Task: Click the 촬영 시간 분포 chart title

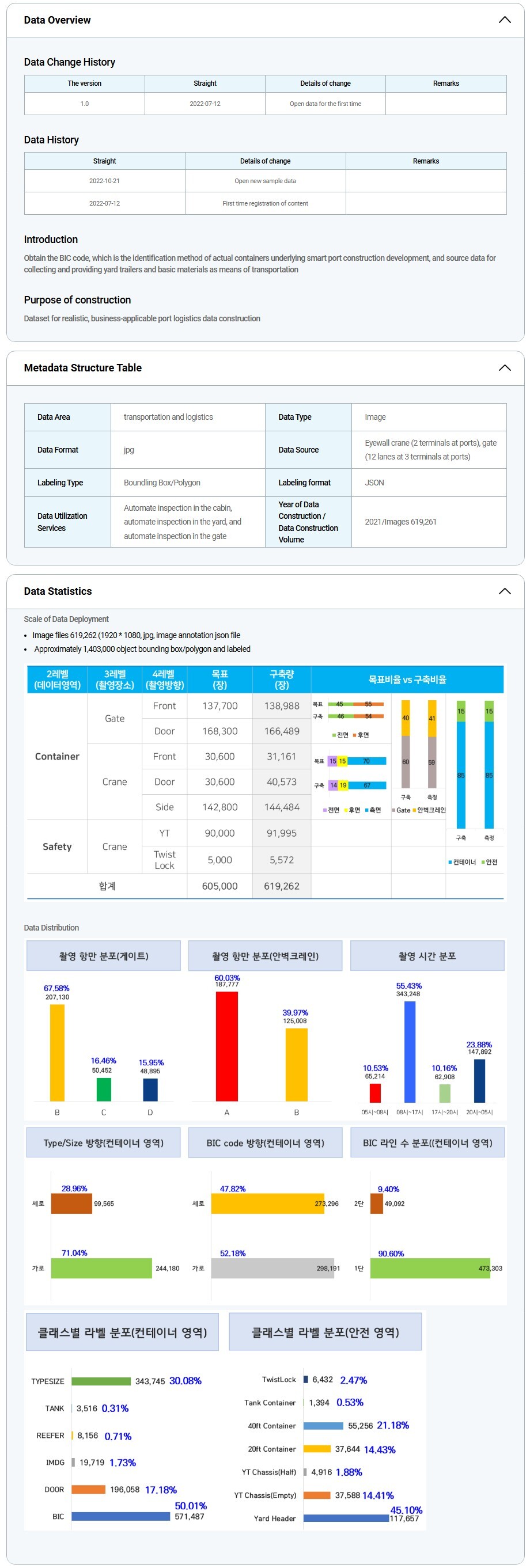Action: pyautogui.click(x=426, y=956)
